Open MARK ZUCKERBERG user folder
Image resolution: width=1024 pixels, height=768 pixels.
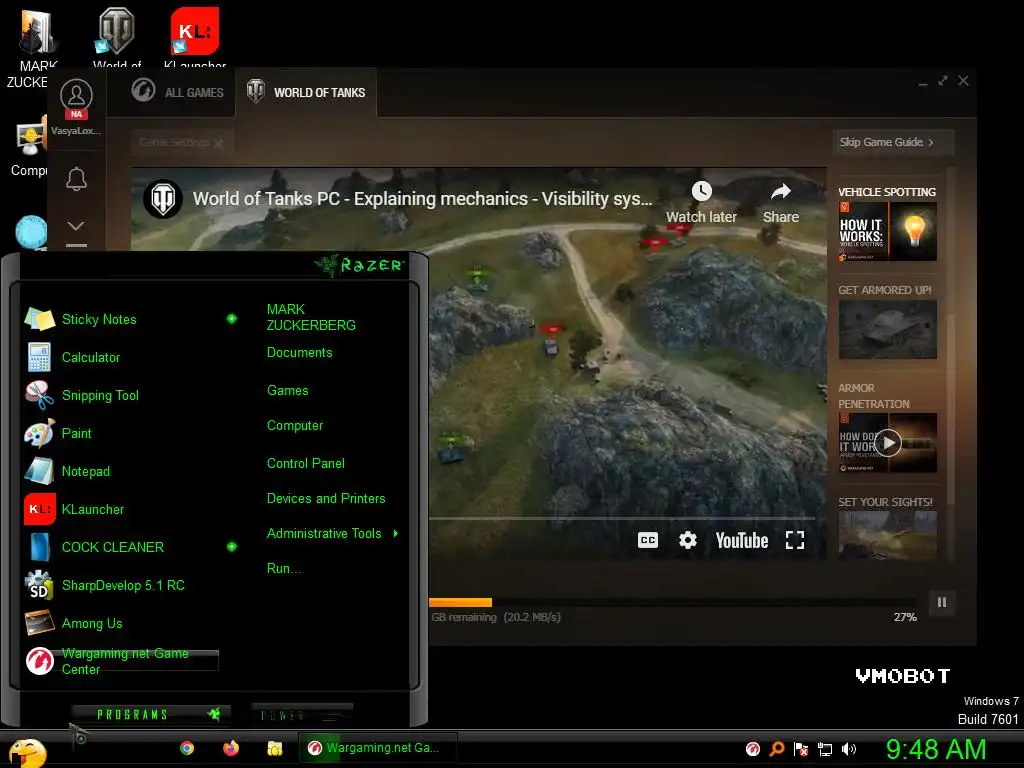311,317
